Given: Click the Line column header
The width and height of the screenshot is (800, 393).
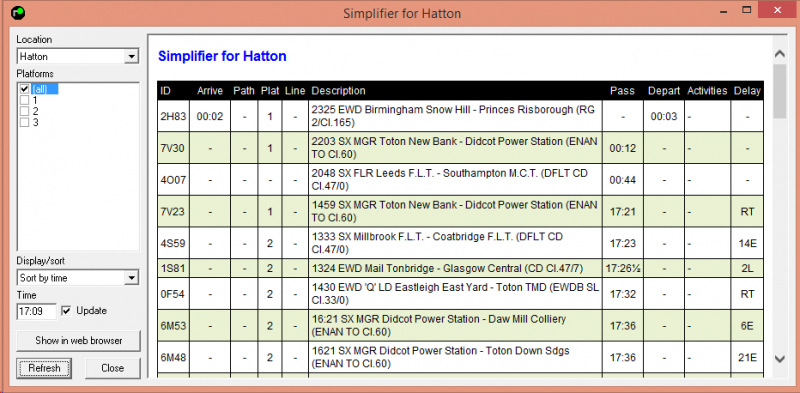Looking at the screenshot, I should click(295, 91).
